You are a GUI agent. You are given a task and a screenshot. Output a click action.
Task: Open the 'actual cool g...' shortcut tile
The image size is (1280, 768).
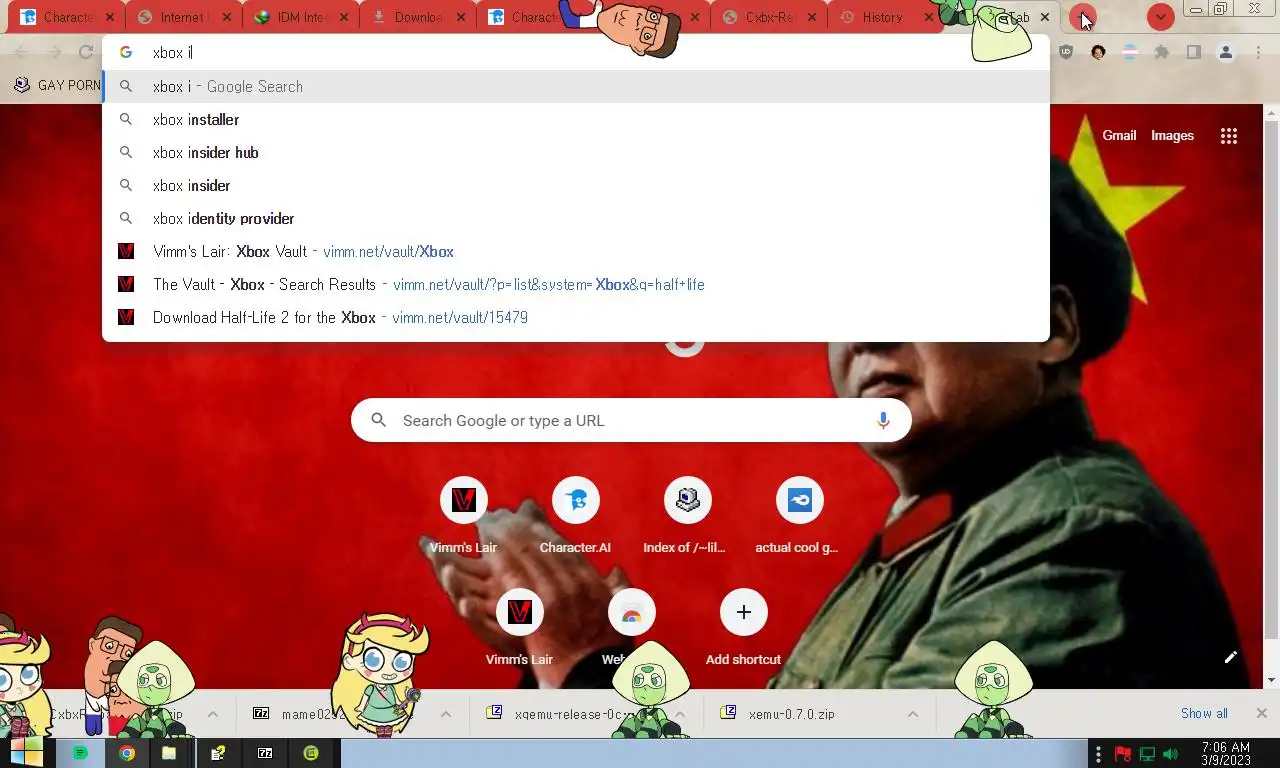click(799, 515)
